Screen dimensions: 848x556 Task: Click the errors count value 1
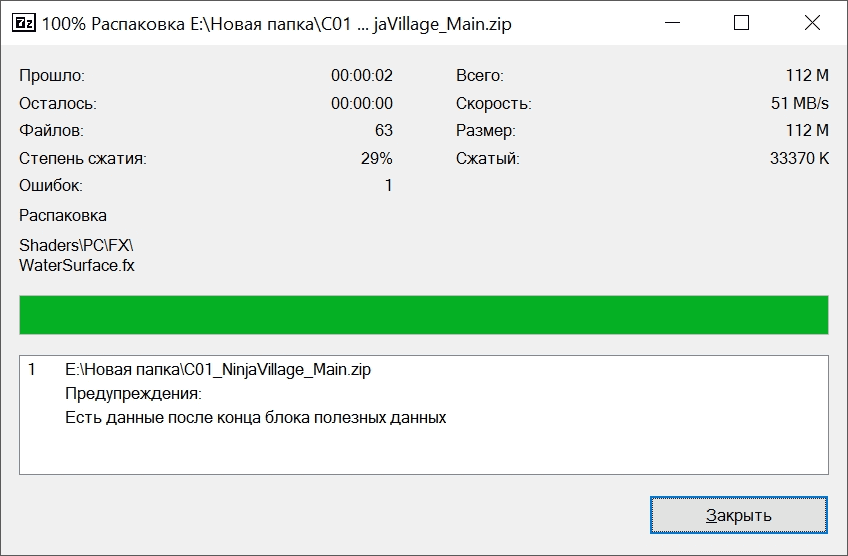coord(388,186)
